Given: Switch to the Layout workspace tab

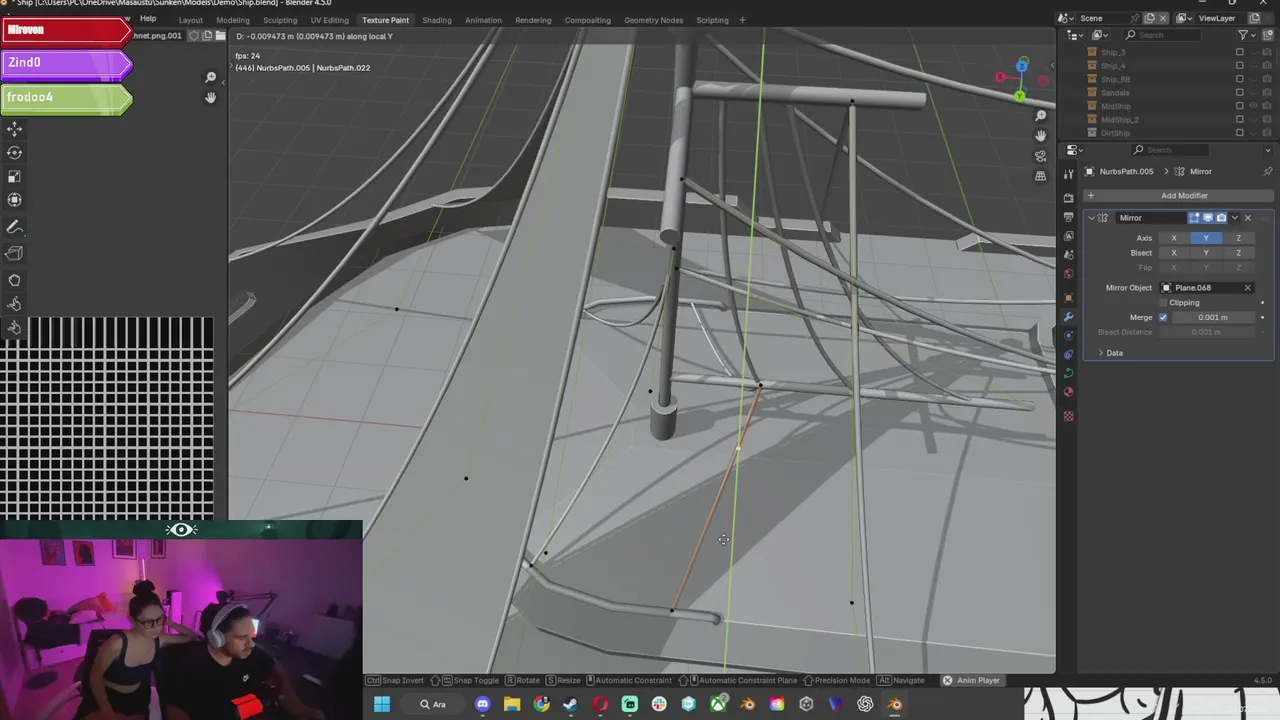Looking at the screenshot, I should [x=191, y=20].
